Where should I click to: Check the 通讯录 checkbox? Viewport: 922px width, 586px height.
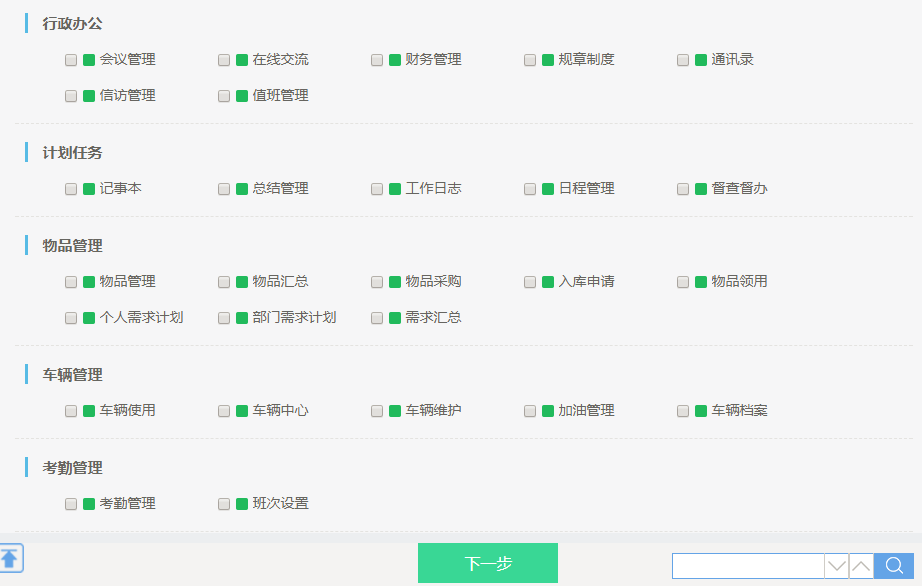(x=683, y=60)
